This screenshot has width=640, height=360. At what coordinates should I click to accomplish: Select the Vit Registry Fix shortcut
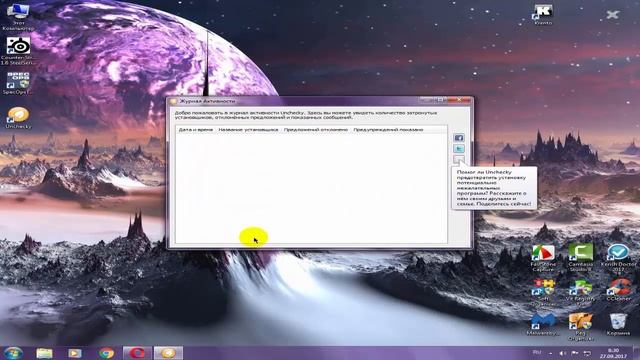pos(580,292)
